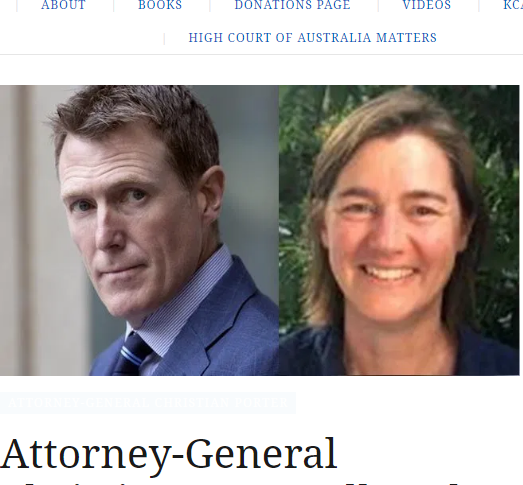Open High Court of Australia Matters

(313, 38)
